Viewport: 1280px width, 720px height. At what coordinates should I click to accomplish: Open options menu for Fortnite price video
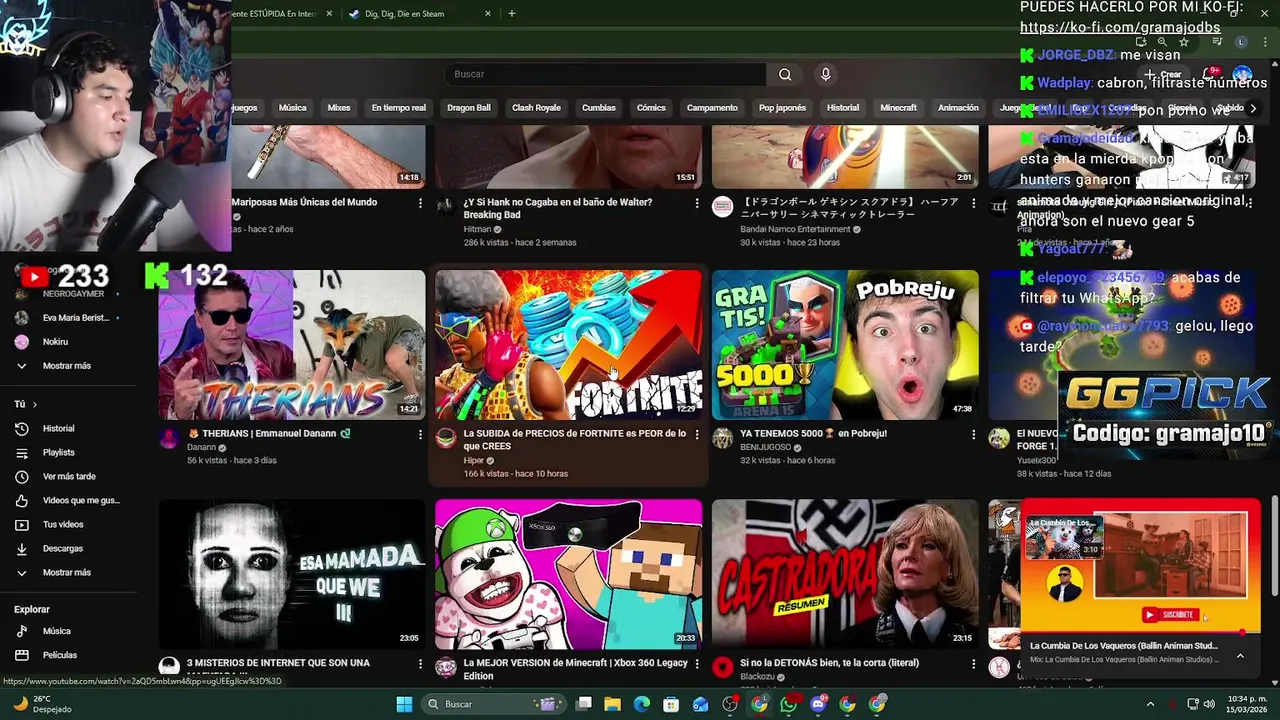[697, 434]
